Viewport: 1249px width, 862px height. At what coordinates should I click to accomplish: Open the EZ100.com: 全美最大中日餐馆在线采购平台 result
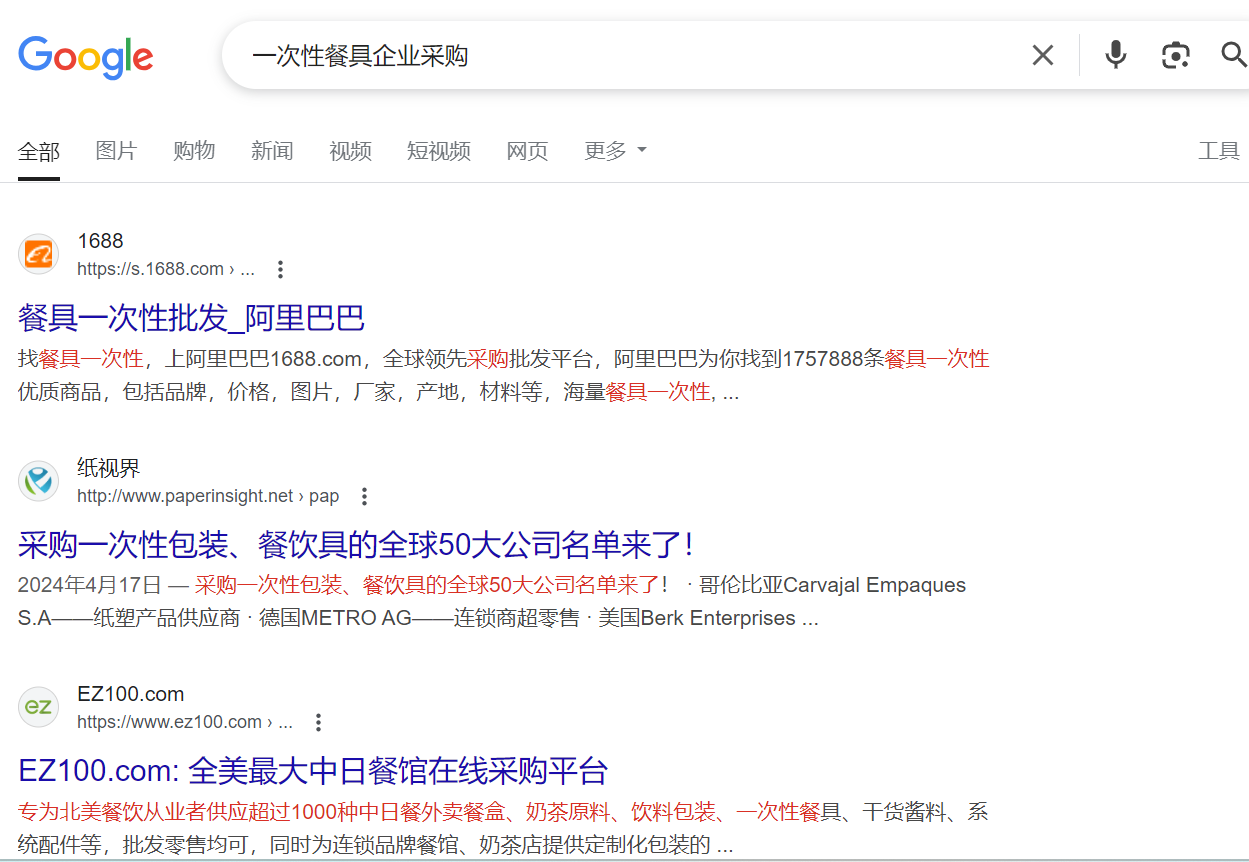tap(313, 771)
